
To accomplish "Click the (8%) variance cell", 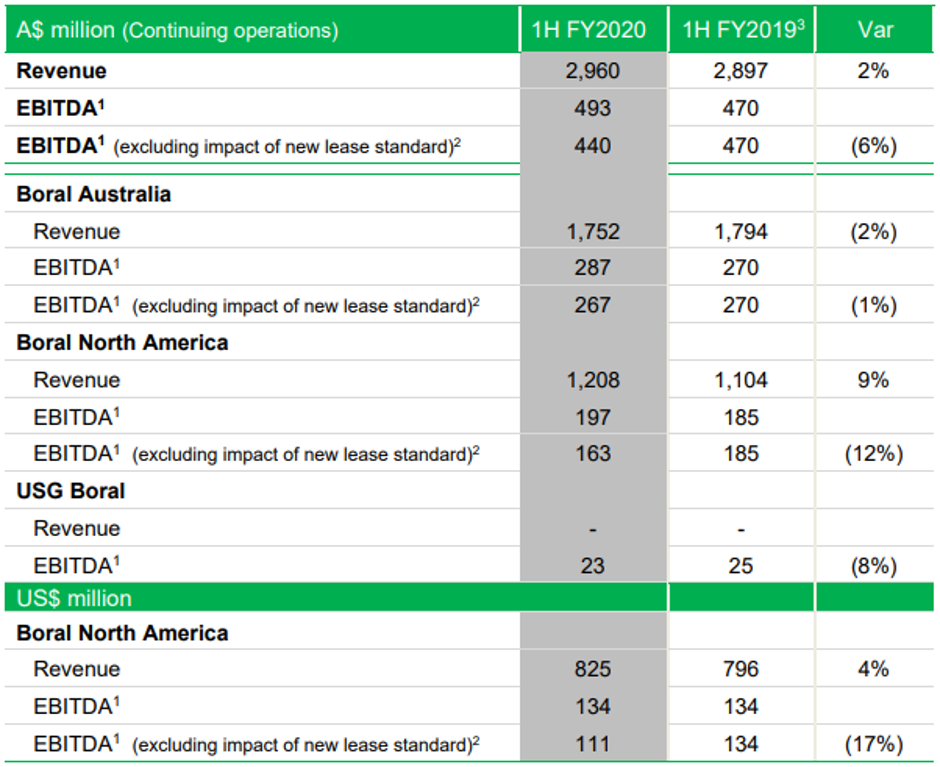I will tap(874, 566).
